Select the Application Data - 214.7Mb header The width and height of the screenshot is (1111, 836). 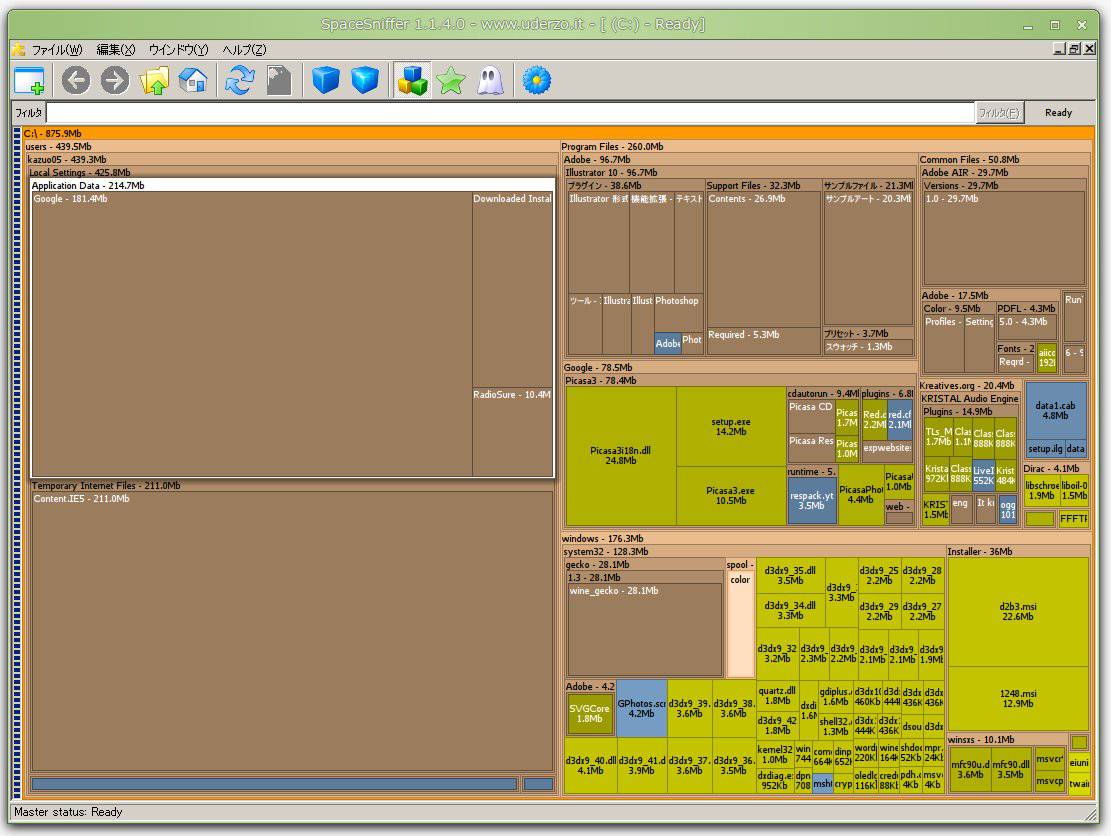point(293,186)
